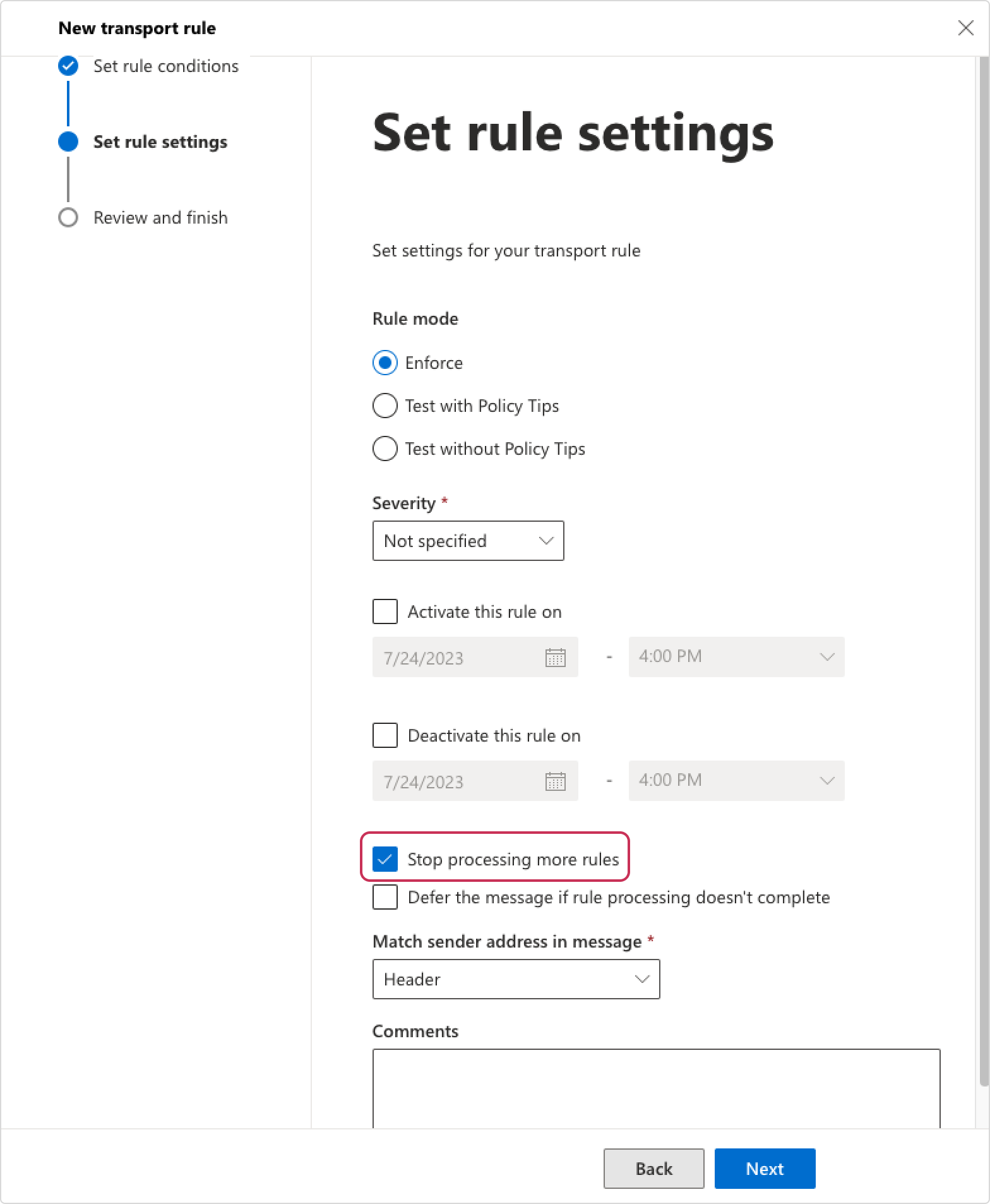The image size is (990, 1204).
Task: Expand the Not specified severity dropdown
Action: [x=468, y=541]
